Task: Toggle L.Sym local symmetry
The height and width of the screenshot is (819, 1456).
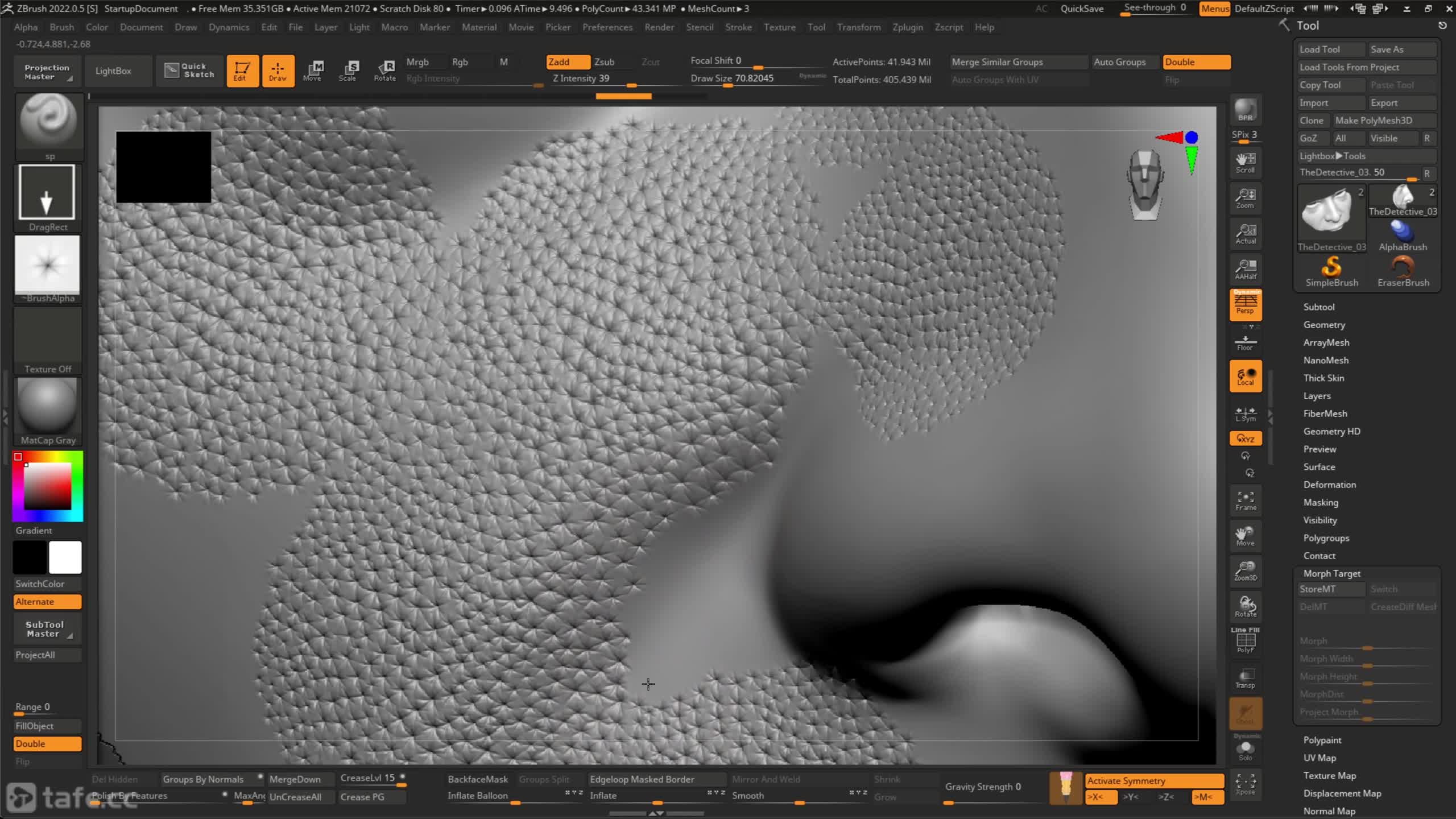Action: click(x=1246, y=414)
